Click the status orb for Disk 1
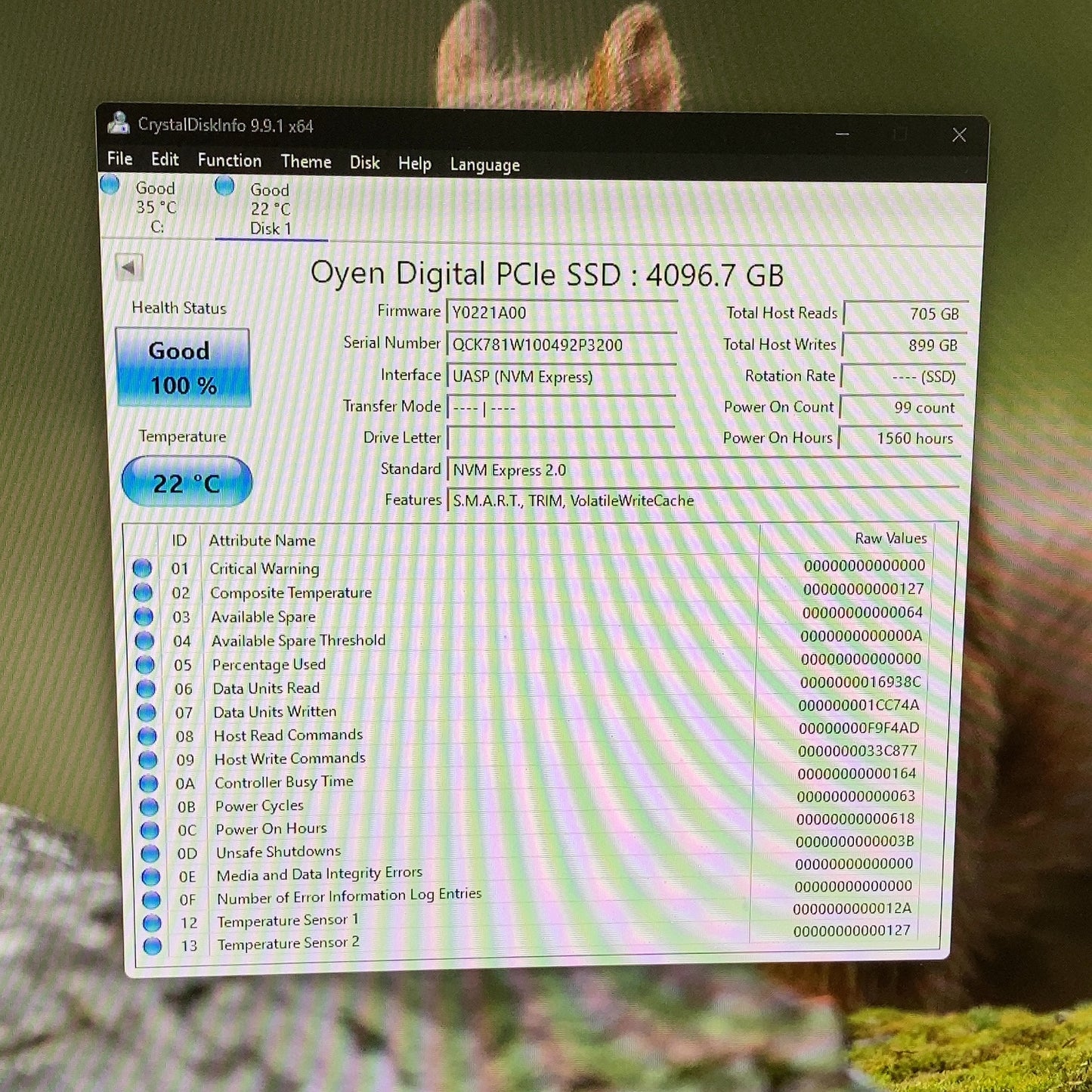 point(224,185)
